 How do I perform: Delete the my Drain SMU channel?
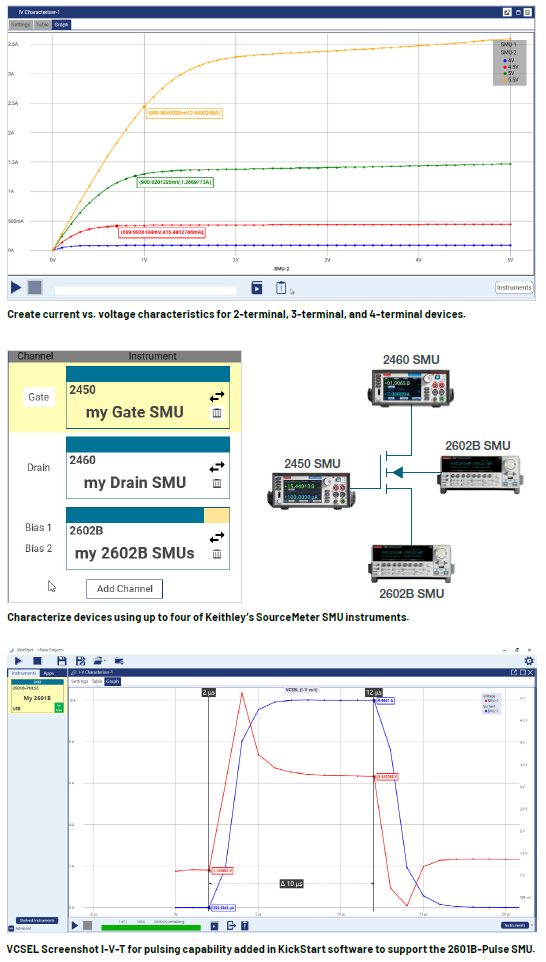tap(217, 483)
